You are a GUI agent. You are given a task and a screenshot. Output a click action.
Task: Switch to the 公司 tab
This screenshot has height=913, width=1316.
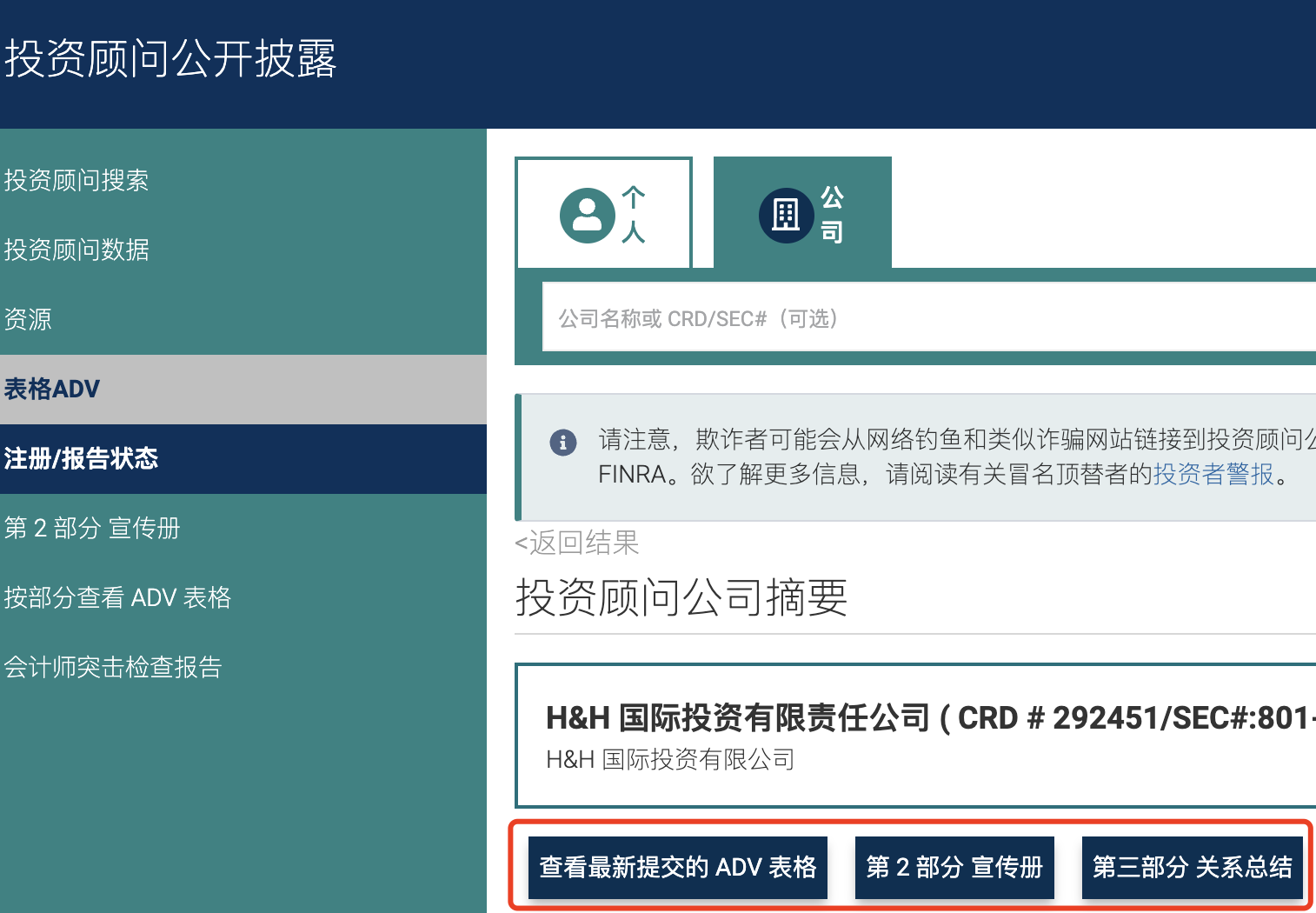802,213
